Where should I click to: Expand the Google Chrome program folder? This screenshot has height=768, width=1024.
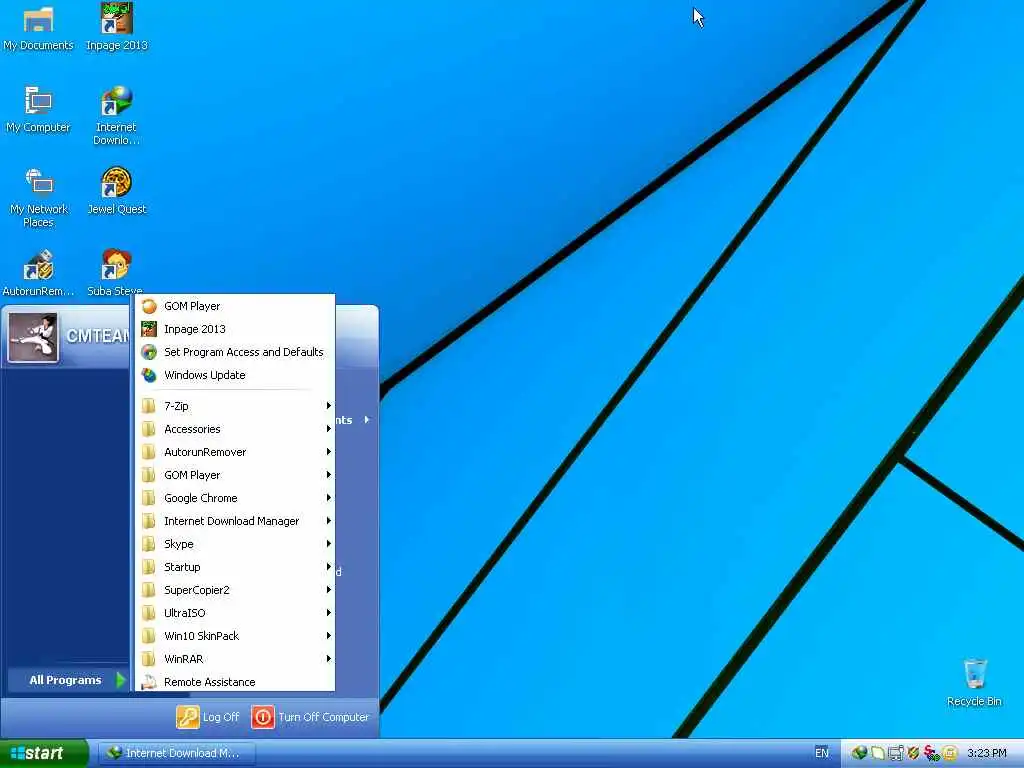click(235, 498)
